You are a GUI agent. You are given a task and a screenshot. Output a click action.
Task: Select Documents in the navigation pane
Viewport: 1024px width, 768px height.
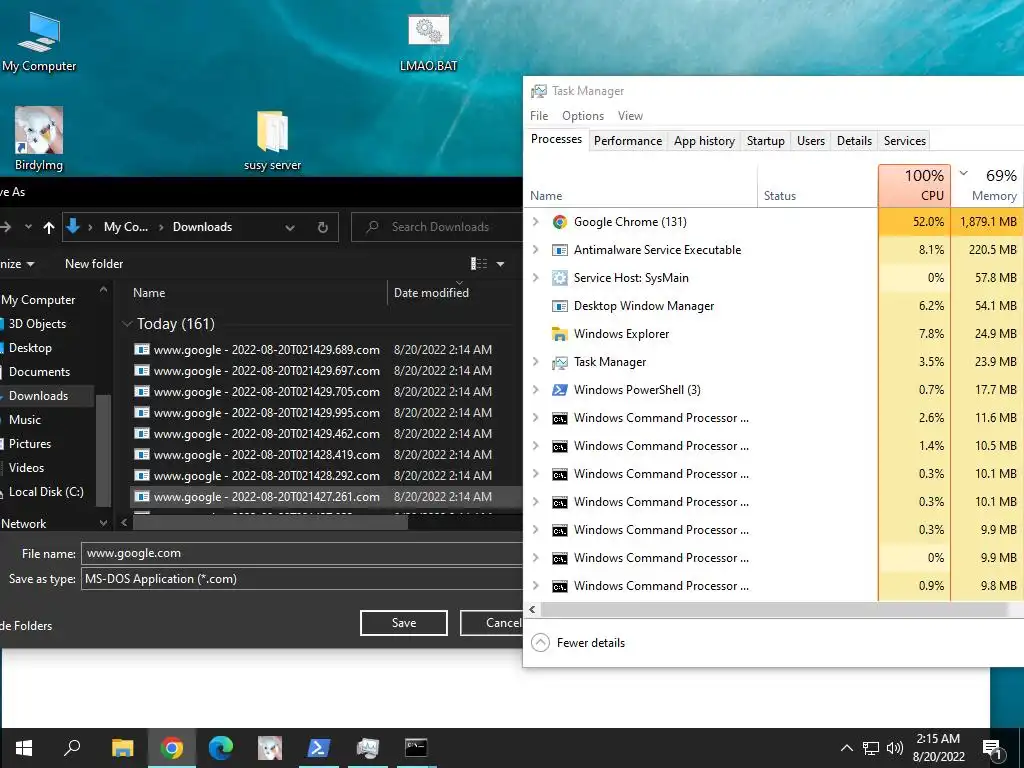(x=39, y=372)
